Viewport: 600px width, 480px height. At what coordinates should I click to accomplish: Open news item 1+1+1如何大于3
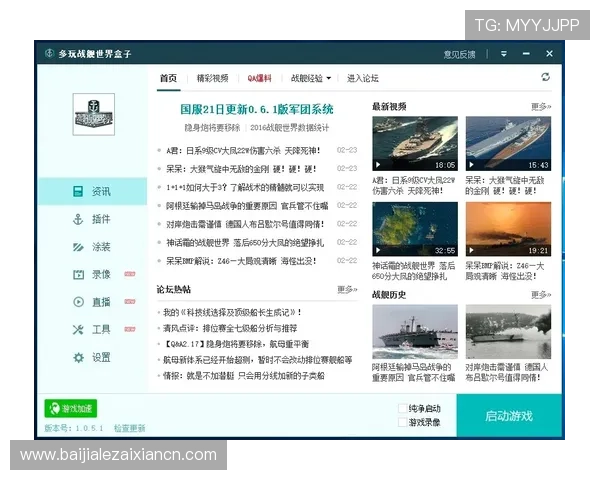click(x=245, y=188)
